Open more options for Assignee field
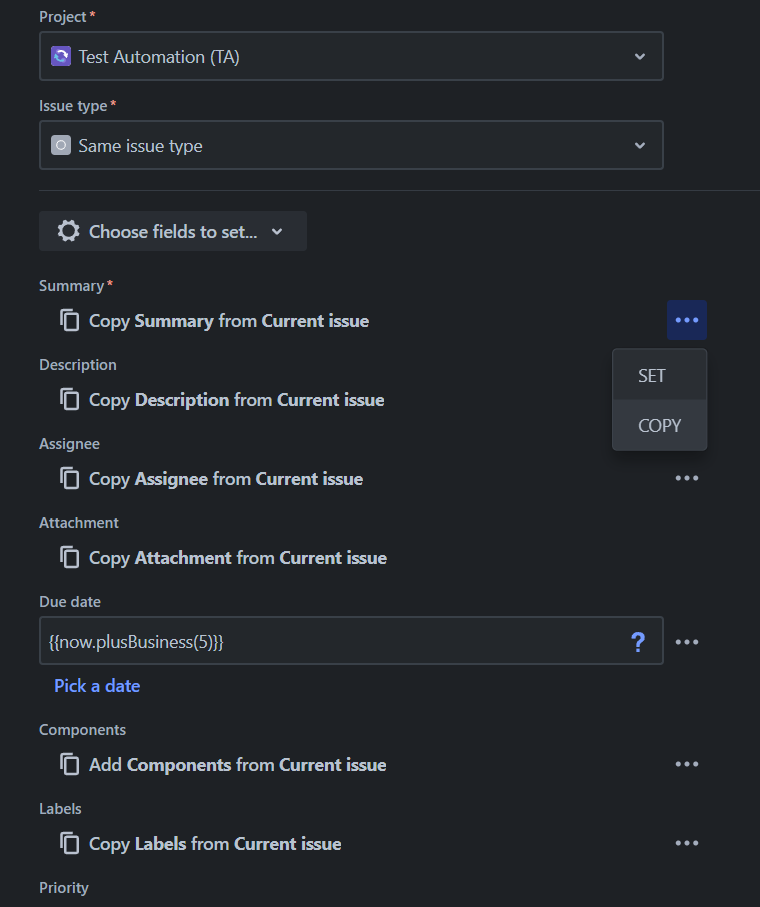Viewport: 760px width, 907px height. point(687,478)
